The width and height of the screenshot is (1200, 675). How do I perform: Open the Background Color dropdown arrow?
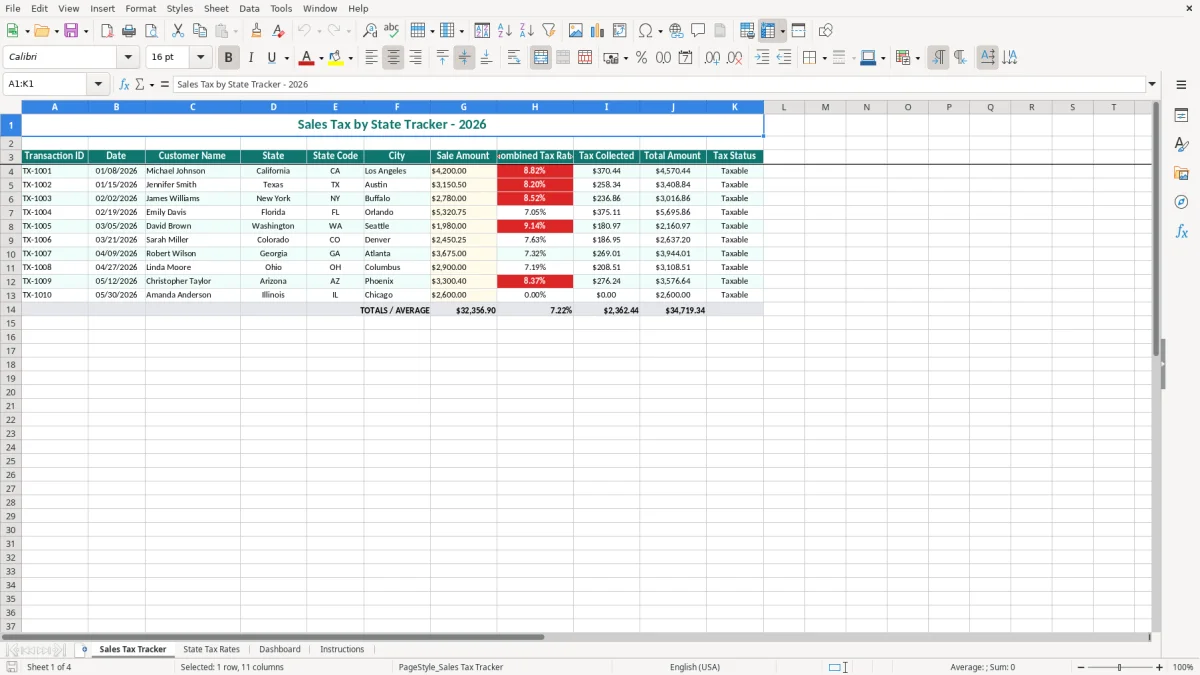point(350,58)
